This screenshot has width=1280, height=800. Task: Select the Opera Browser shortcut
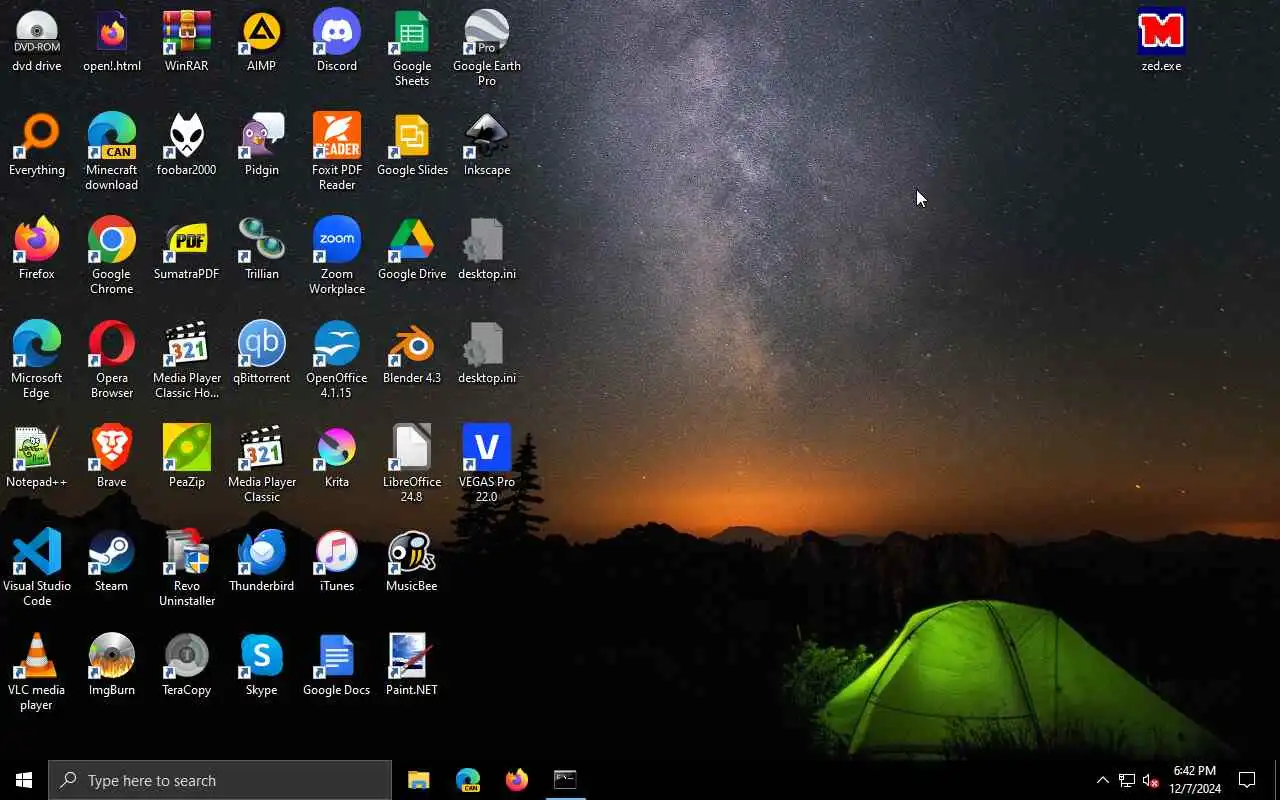tap(112, 360)
